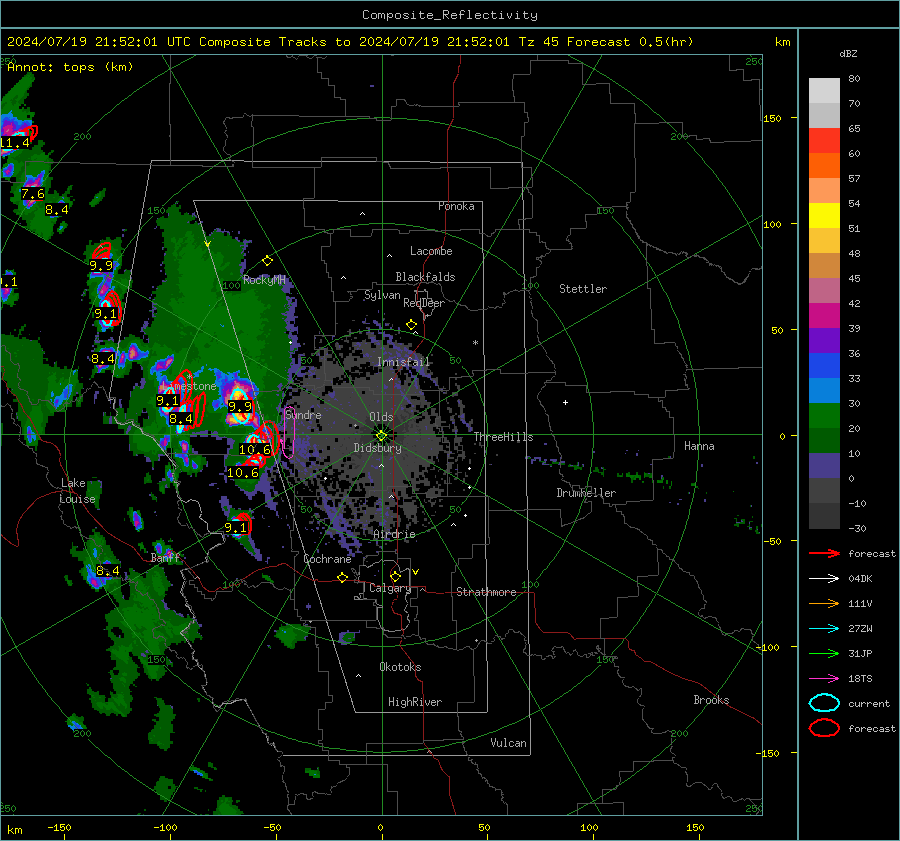
Task: Click the Lake Louise label
Action: (77, 491)
